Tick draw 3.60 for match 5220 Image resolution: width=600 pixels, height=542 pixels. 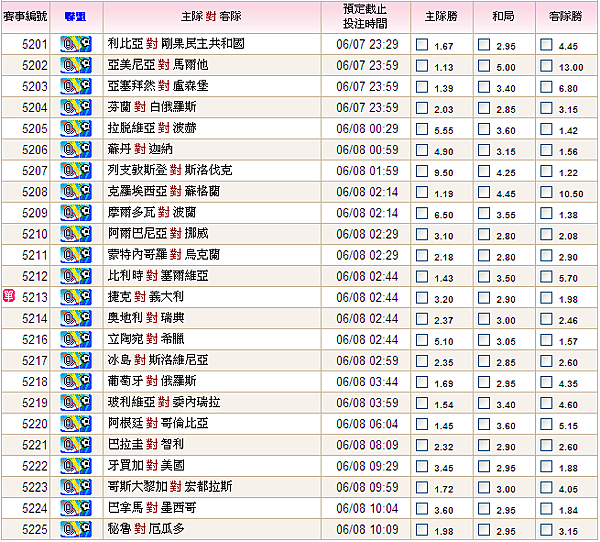pyautogui.click(x=484, y=424)
